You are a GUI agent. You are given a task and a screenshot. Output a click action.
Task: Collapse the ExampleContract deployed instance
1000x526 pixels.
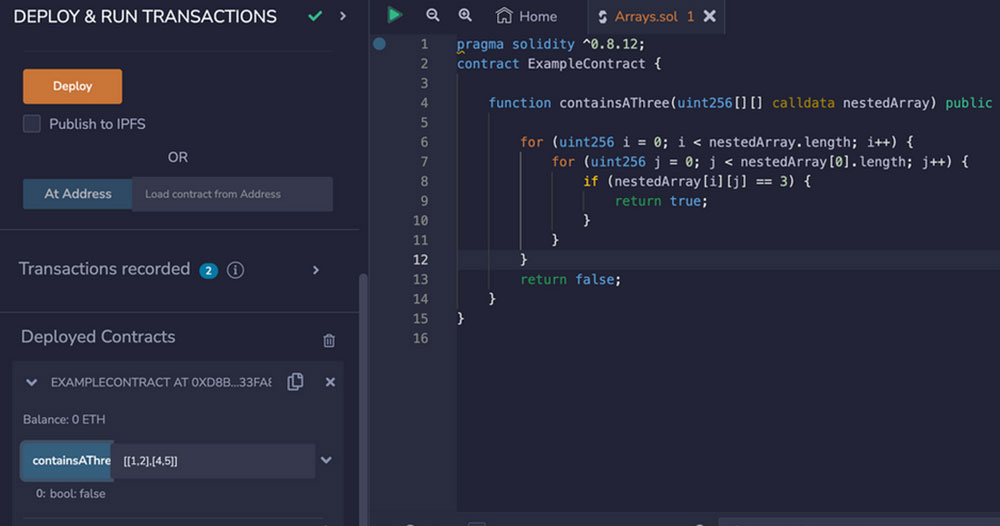coord(32,382)
